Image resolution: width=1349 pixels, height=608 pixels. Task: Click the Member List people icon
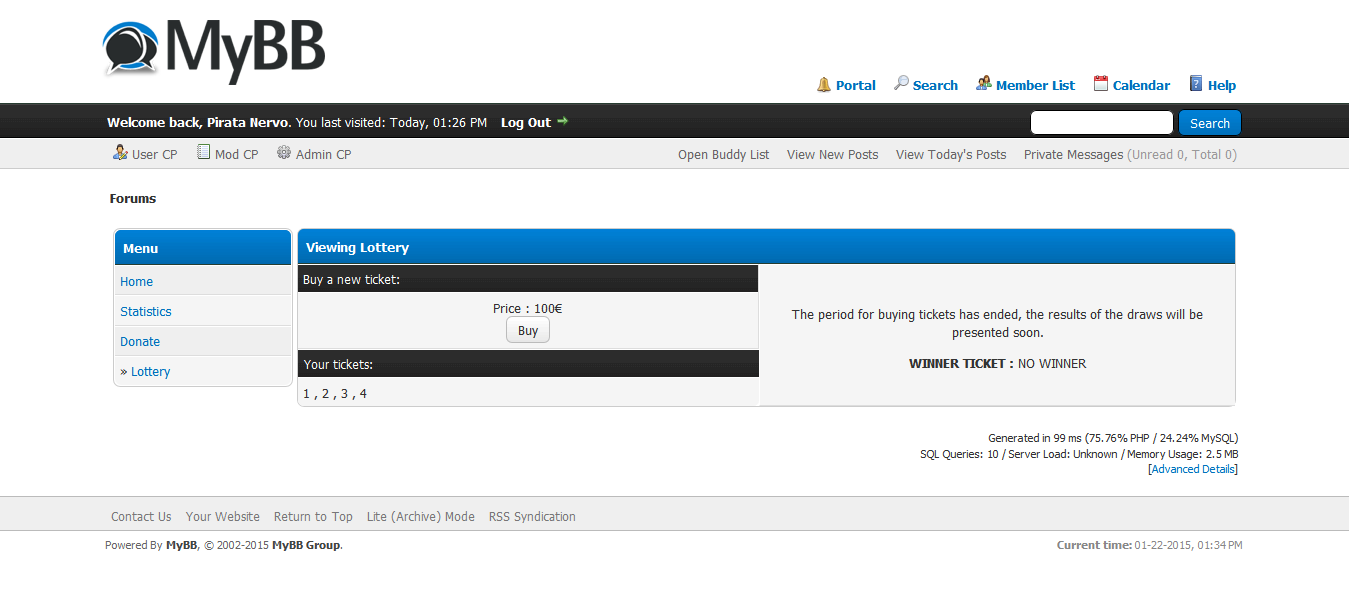[x=984, y=83]
